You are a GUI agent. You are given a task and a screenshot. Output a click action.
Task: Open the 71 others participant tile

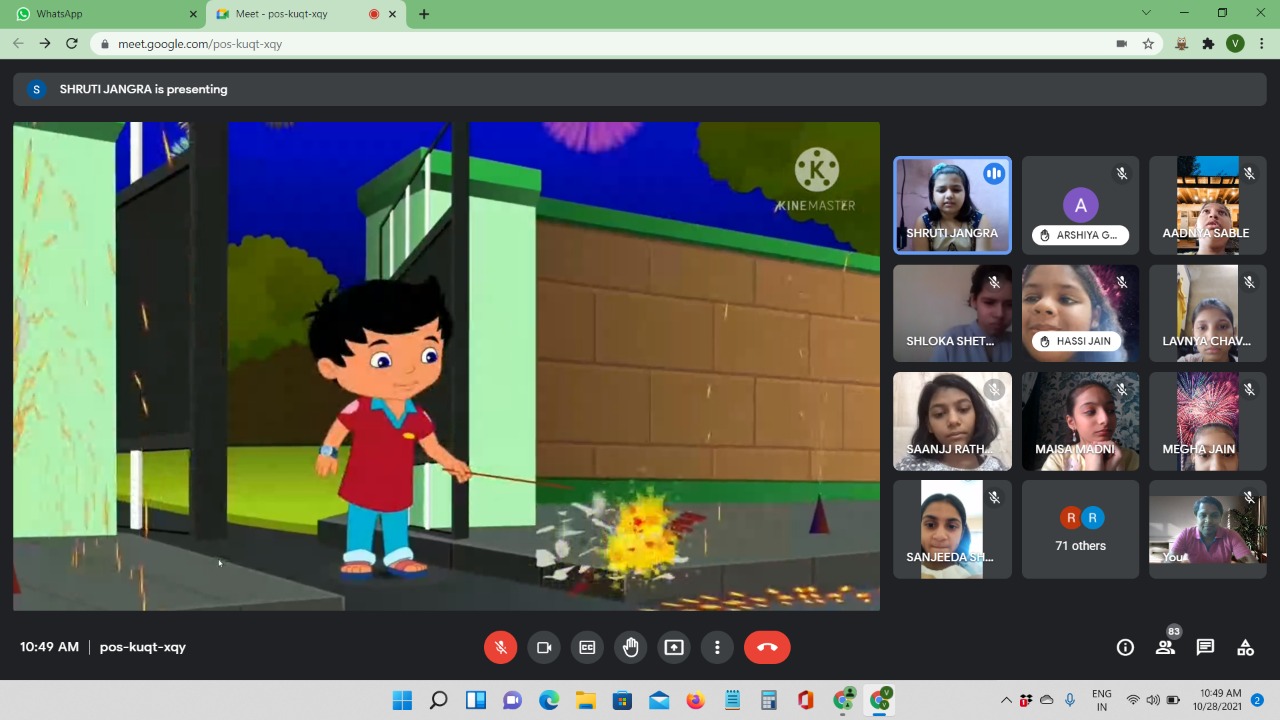pyautogui.click(x=1080, y=529)
